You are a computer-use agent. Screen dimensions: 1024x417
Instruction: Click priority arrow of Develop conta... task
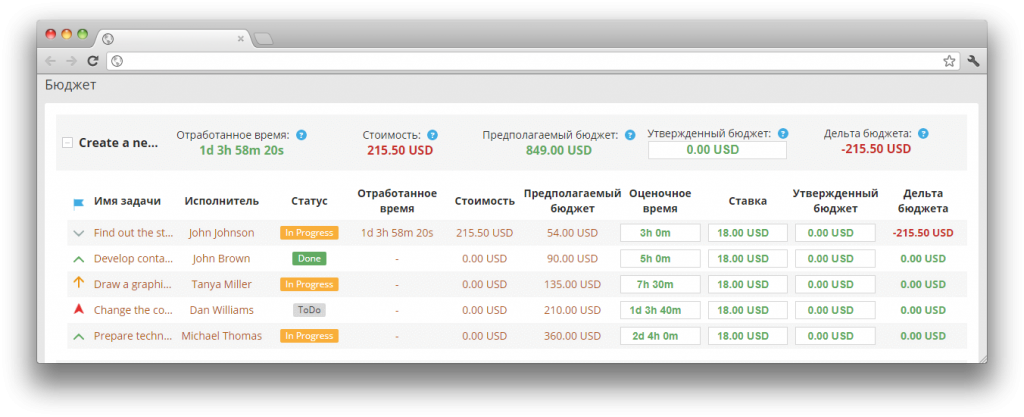(79, 259)
